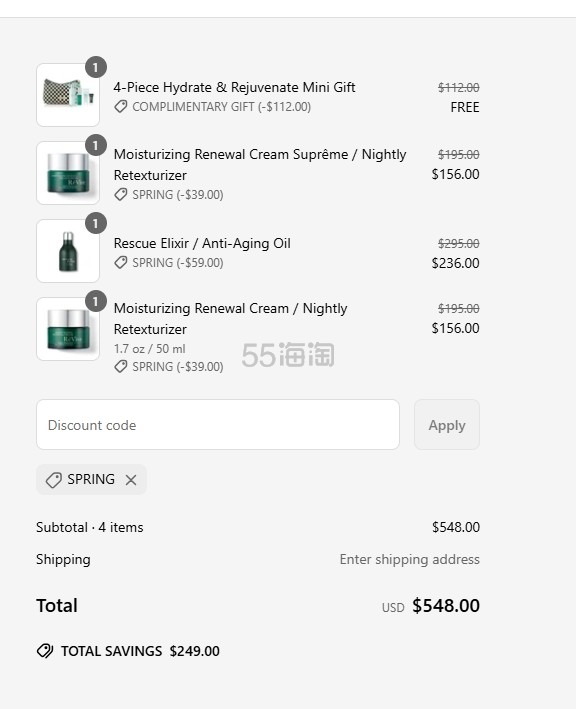Click the $548.00 total amount
The height and width of the screenshot is (709, 576).
(446, 605)
